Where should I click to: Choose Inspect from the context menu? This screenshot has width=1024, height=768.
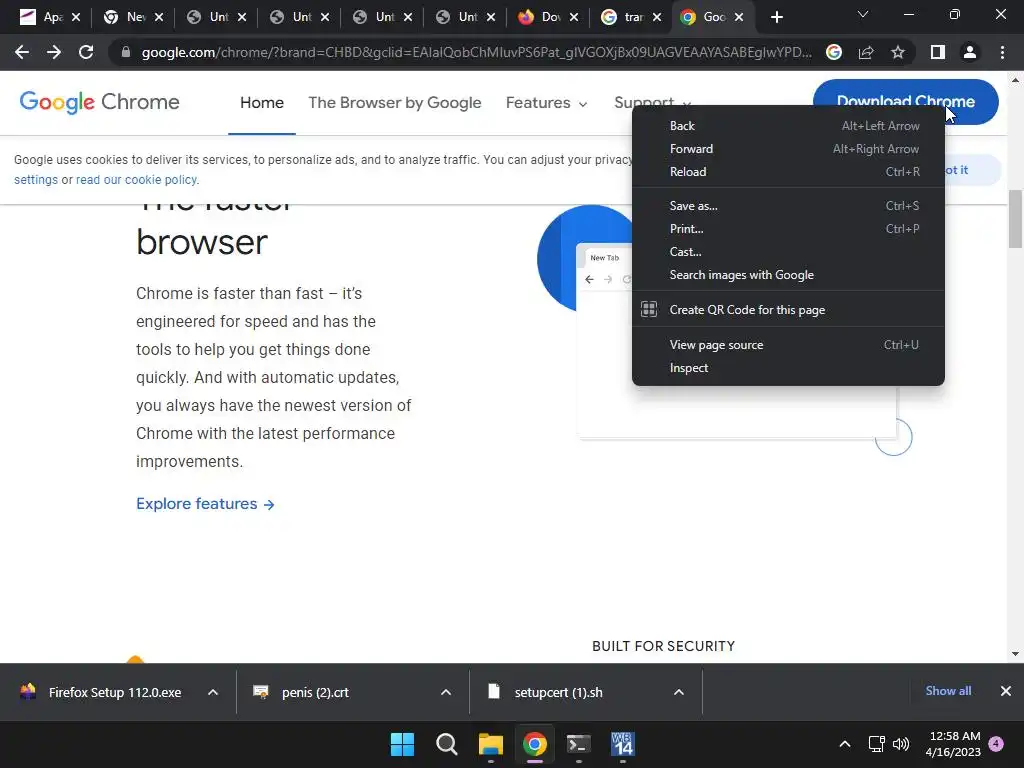point(788,368)
